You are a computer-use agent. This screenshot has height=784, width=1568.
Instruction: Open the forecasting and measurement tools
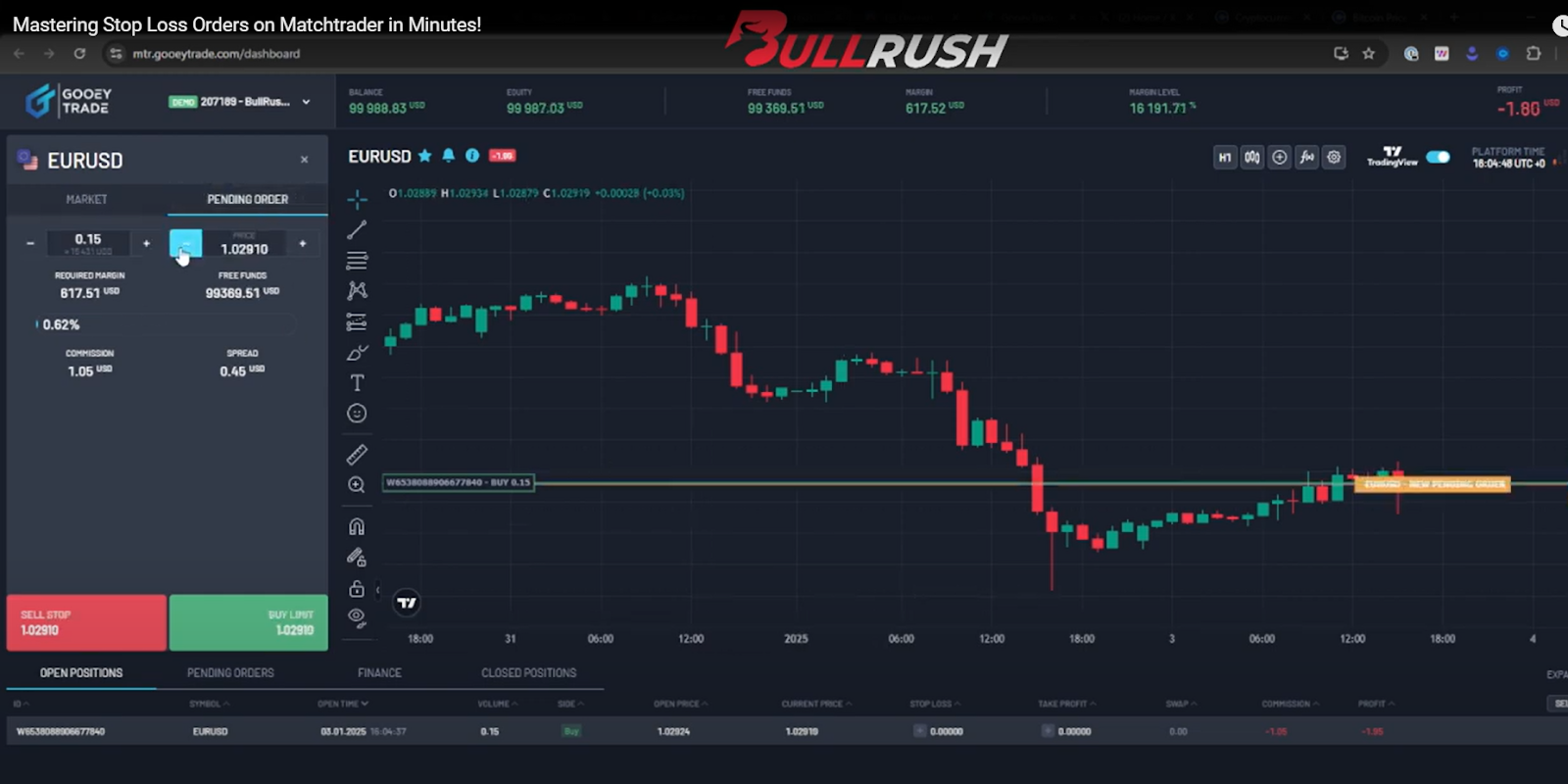point(357,321)
